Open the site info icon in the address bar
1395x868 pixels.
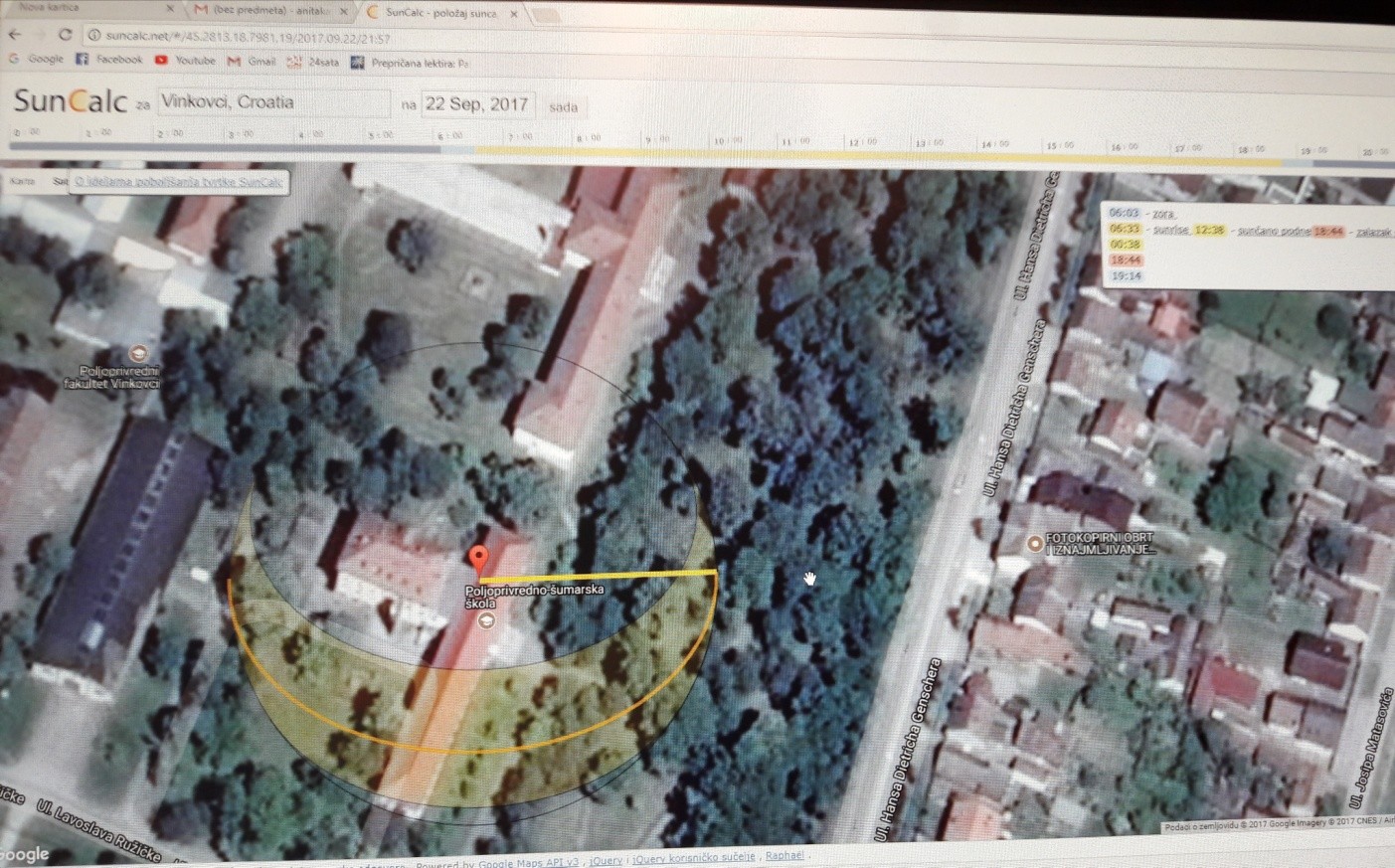point(94,36)
